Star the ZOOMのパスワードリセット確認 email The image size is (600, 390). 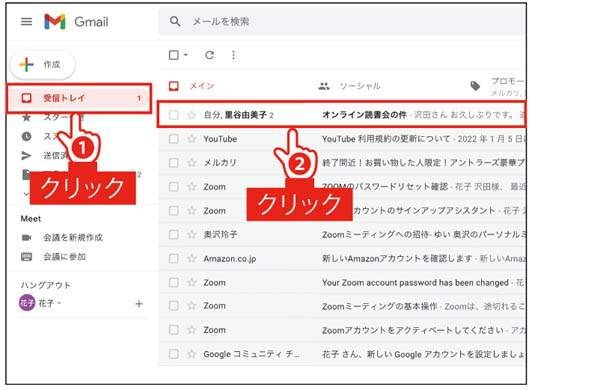click(x=192, y=187)
